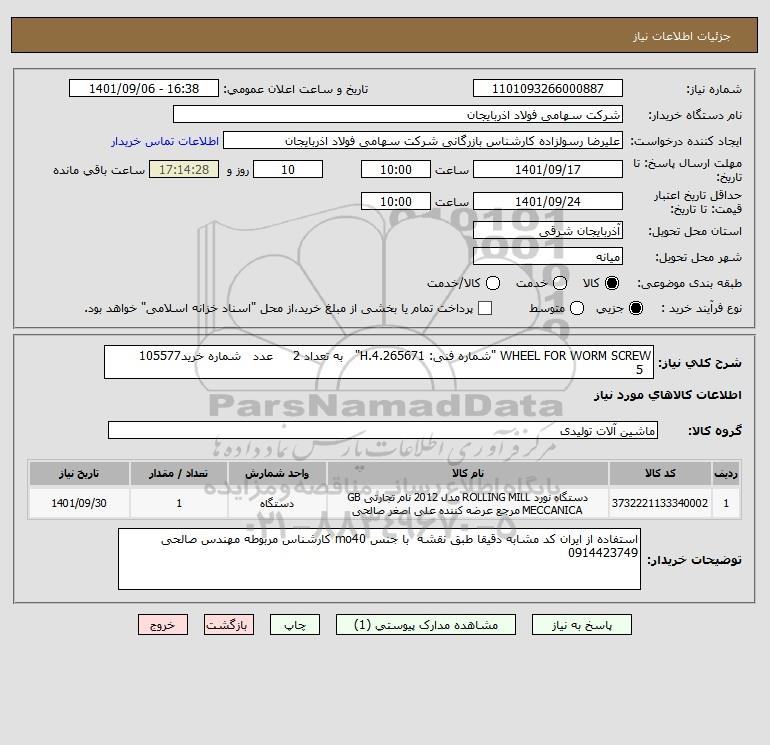
Task: Click the buyer notes text area
Action: [379, 559]
